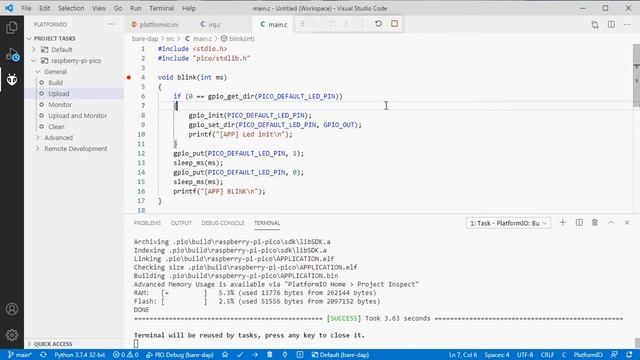This screenshot has width=640, height=360.
Task: Click the synchronize changes icon in status bar
Action: (x=43, y=355)
